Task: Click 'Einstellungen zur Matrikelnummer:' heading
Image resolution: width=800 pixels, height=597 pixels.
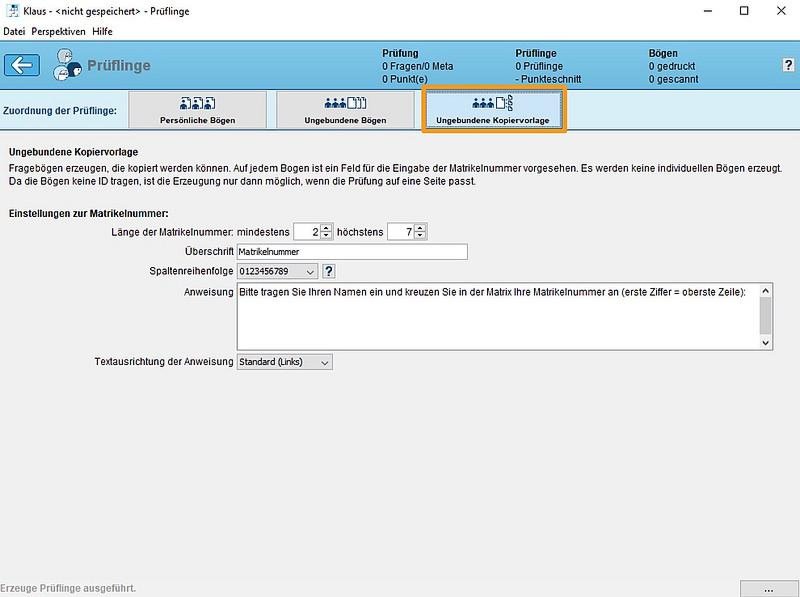Action: [89, 214]
